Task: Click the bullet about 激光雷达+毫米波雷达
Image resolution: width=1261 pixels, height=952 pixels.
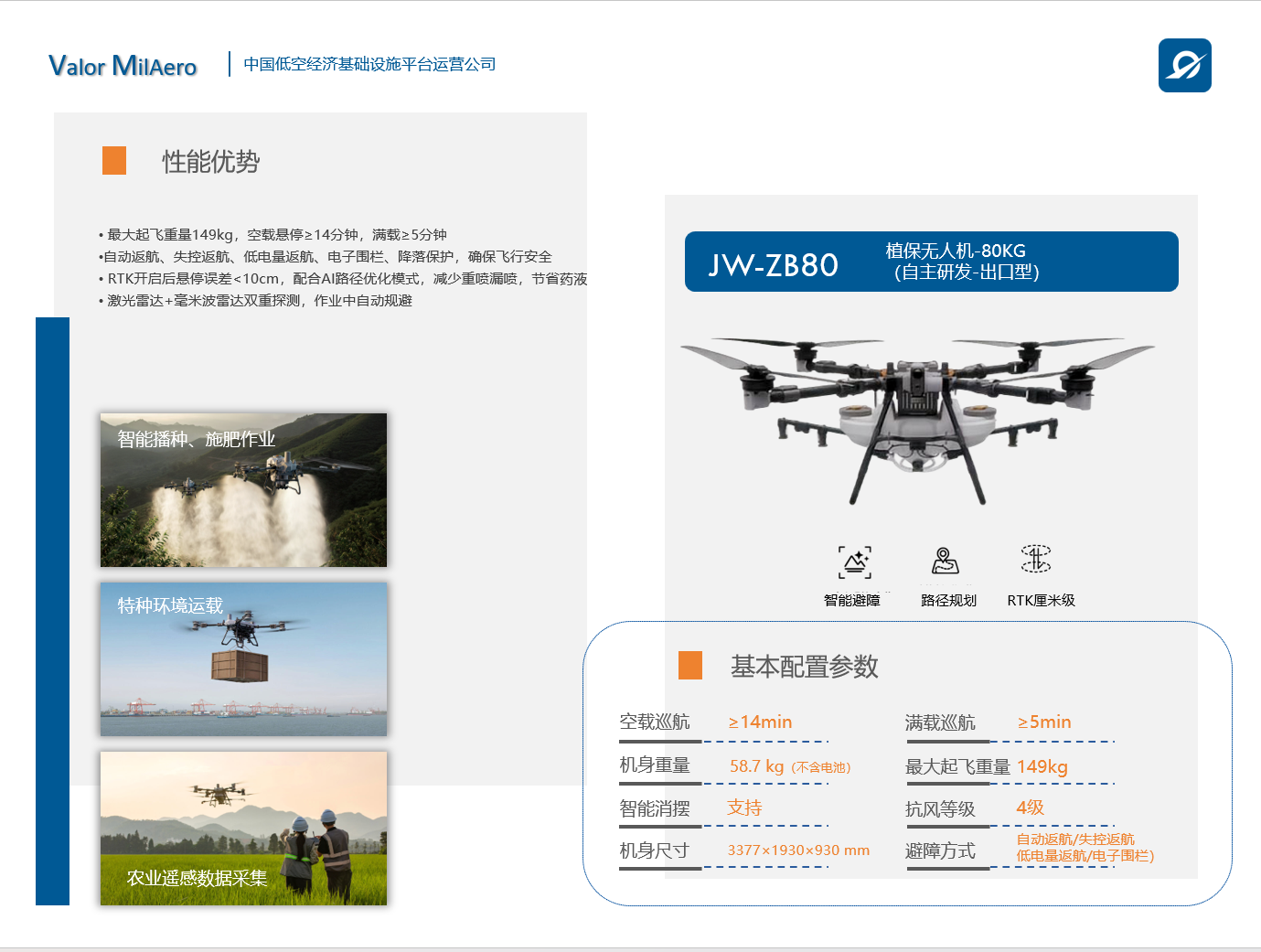Action: point(255,301)
